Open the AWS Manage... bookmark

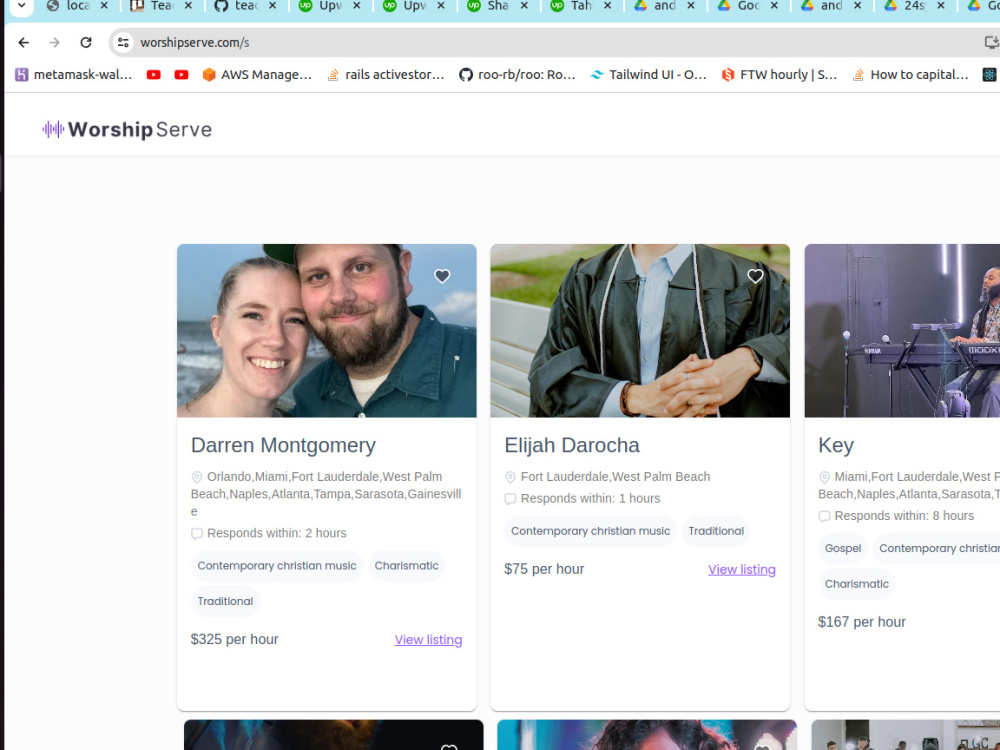tap(257, 75)
